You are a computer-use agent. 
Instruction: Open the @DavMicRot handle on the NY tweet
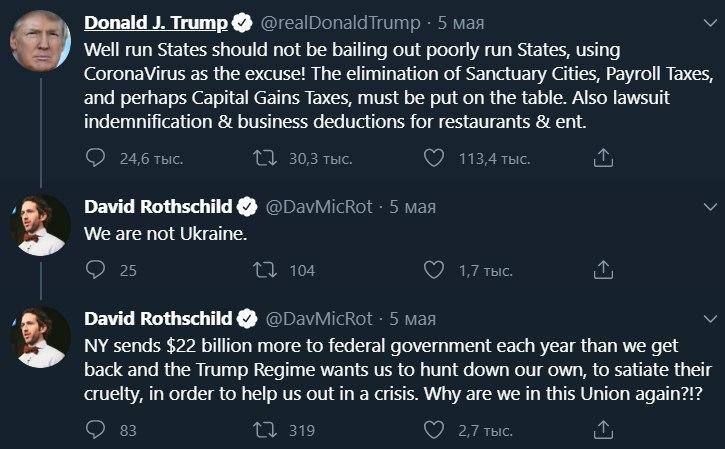click(318, 319)
